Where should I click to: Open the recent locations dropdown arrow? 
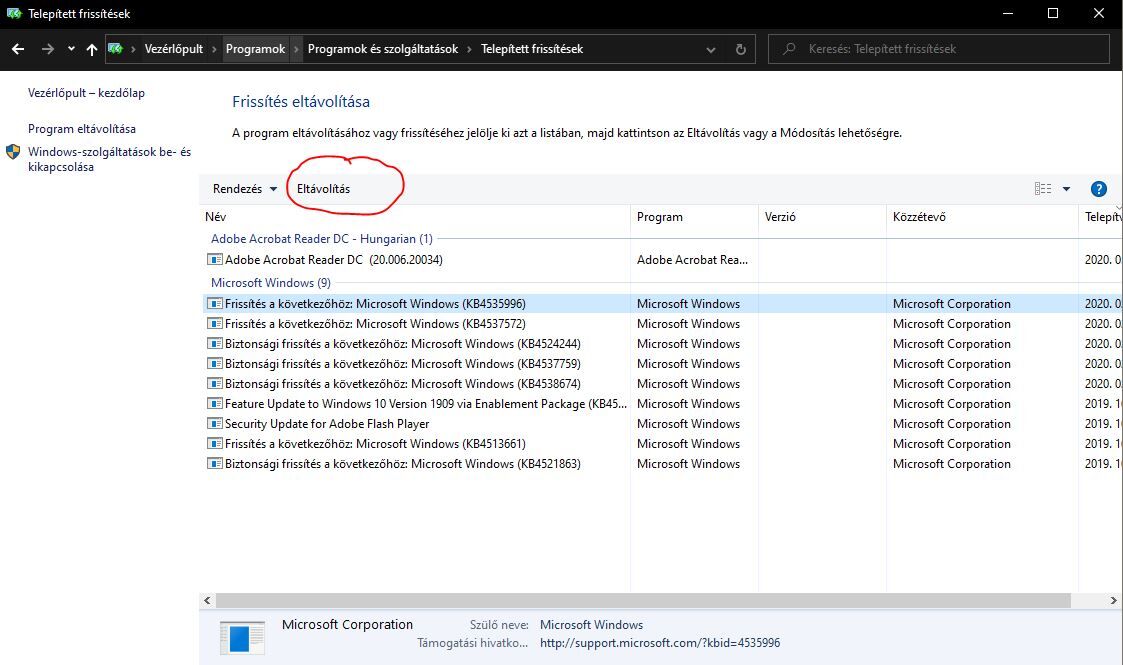pyautogui.click(x=71, y=49)
